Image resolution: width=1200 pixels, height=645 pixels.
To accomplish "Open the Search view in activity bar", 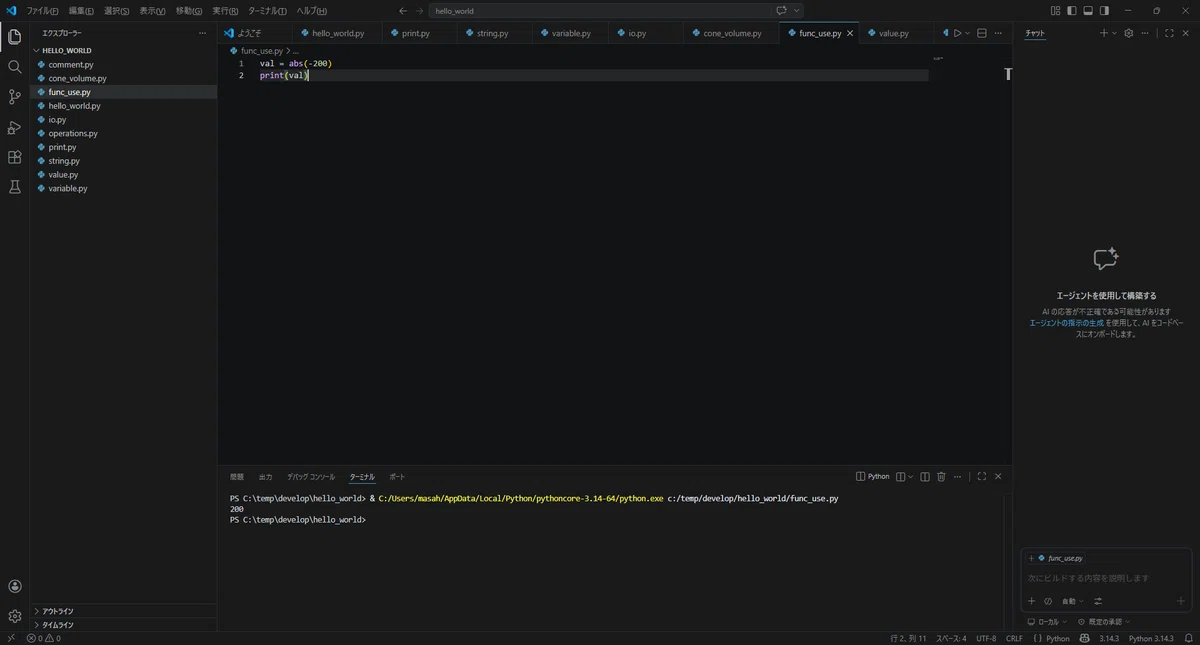I will click(14, 67).
